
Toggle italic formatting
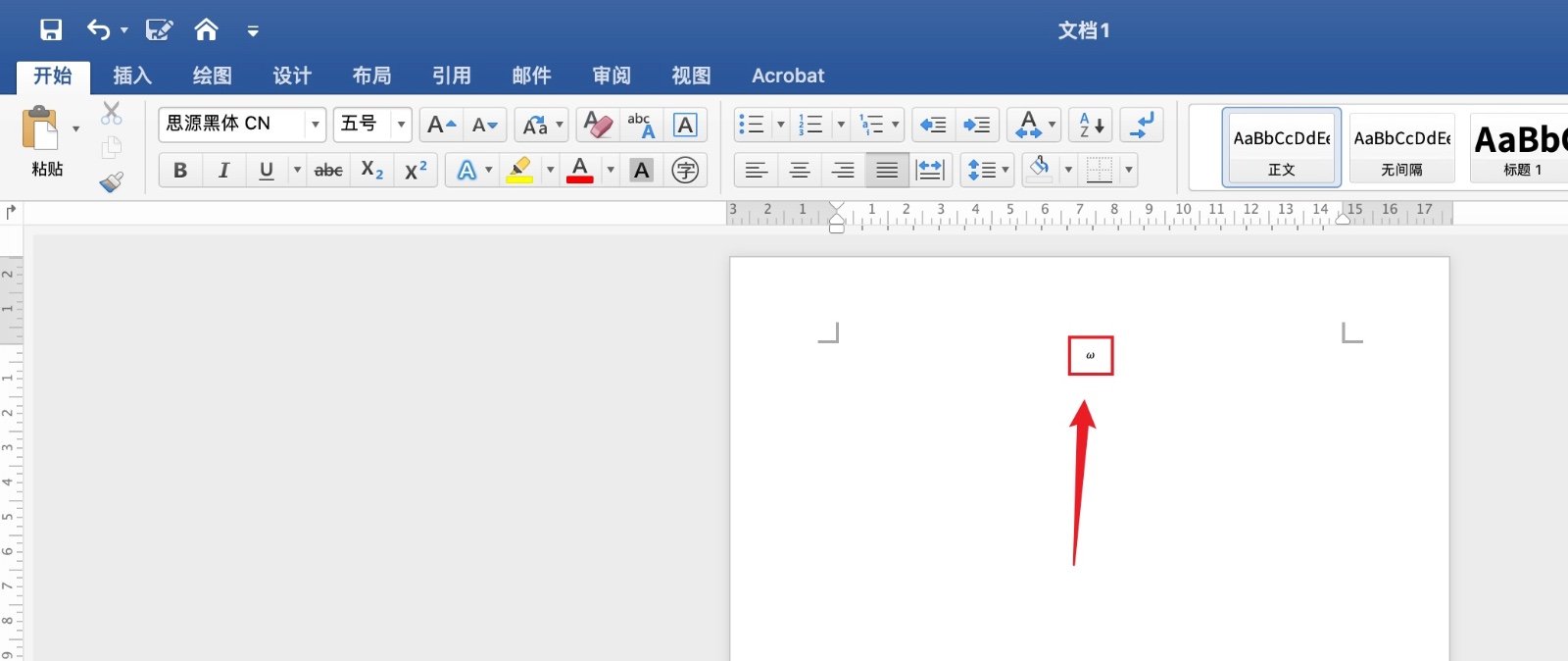coord(223,170)
